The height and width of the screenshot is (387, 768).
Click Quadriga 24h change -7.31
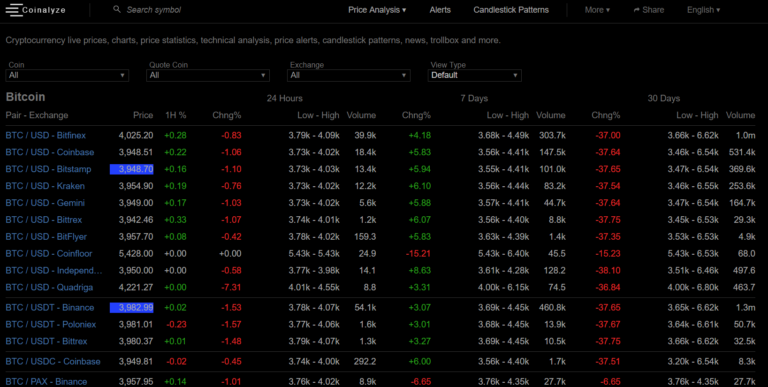coord(231,288)
